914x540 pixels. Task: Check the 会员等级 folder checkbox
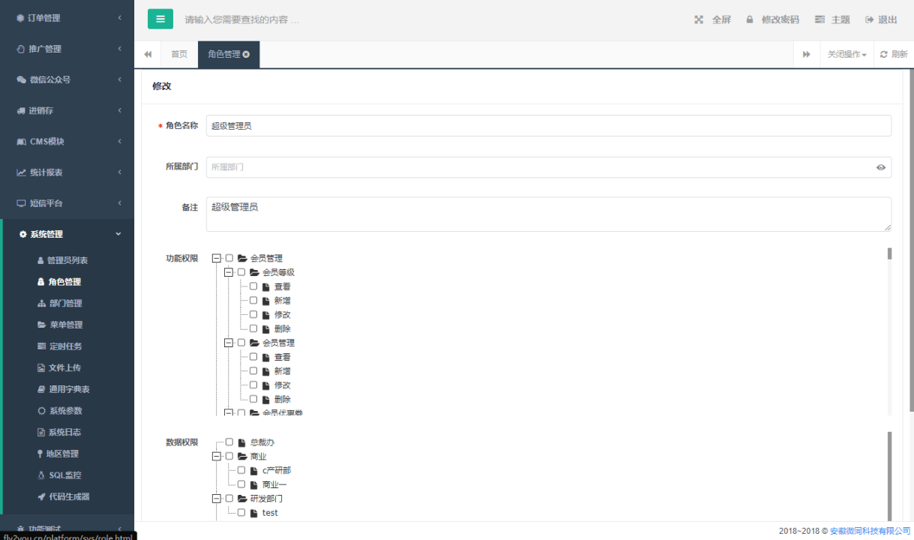[x=241, y=272]
